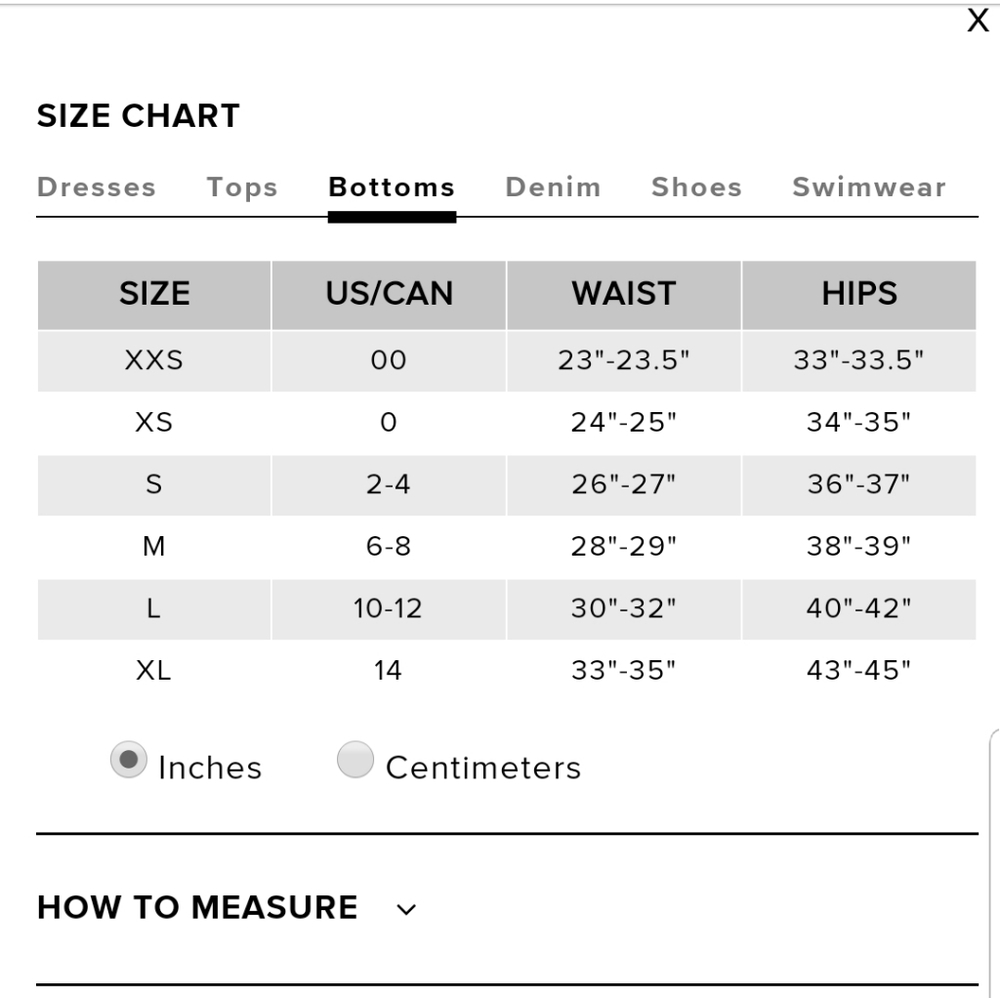This screenshot has height=998, width=1000.
Task: Click the HIPS column header
Action: (x=859, y=293)
